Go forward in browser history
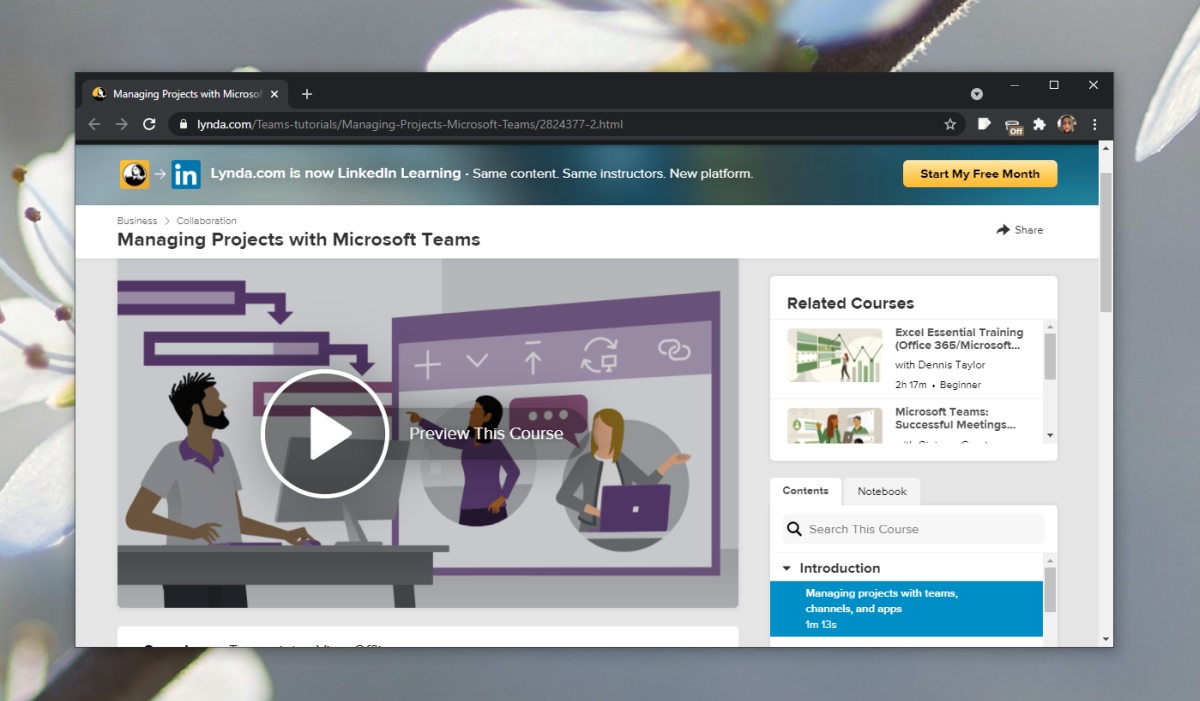The image size is (1200, 701). [x=121, y=124]
